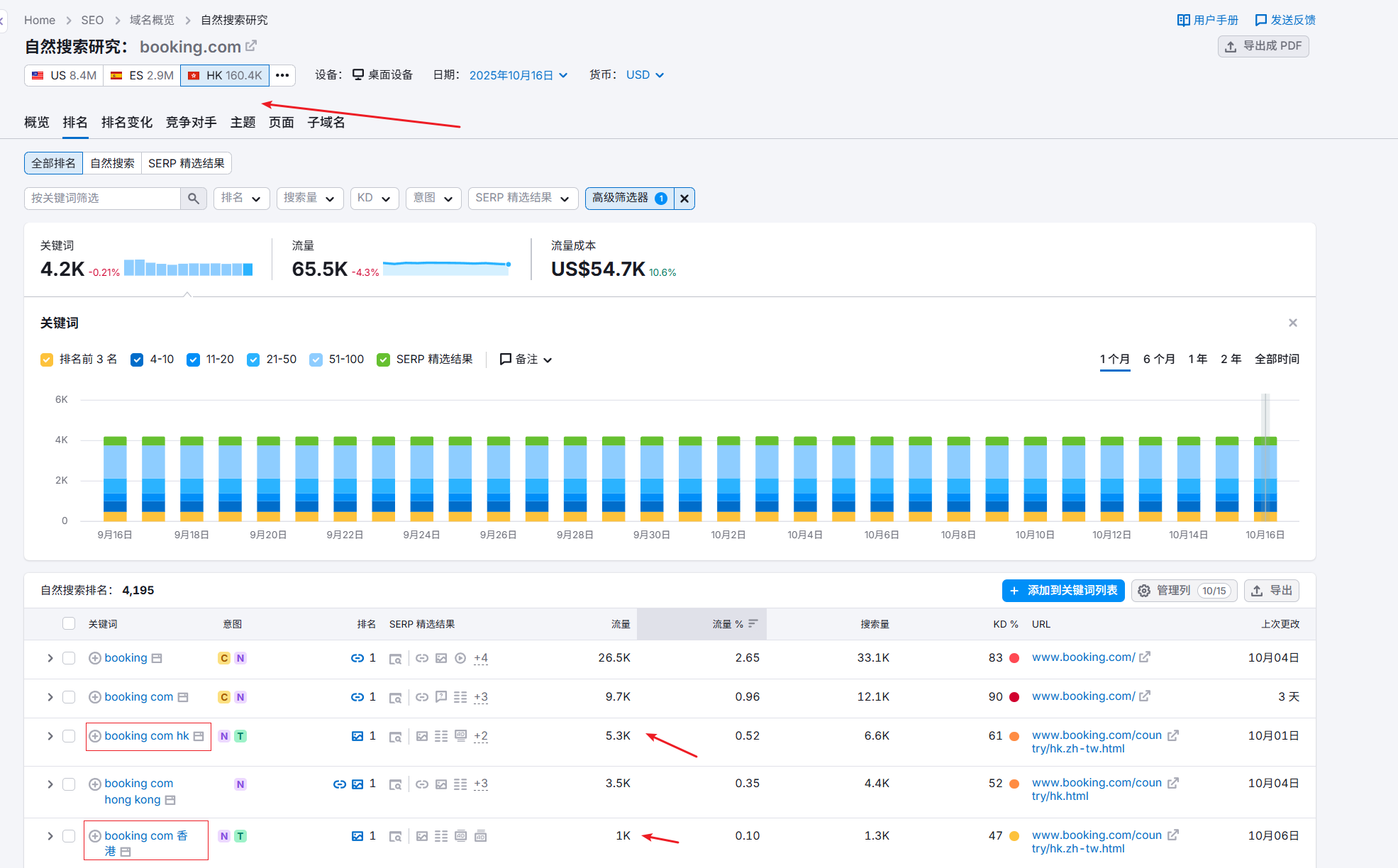Expand the booking keyword row
The image size is (1398, 868).
pyautogui.click(x=50, y=658)
